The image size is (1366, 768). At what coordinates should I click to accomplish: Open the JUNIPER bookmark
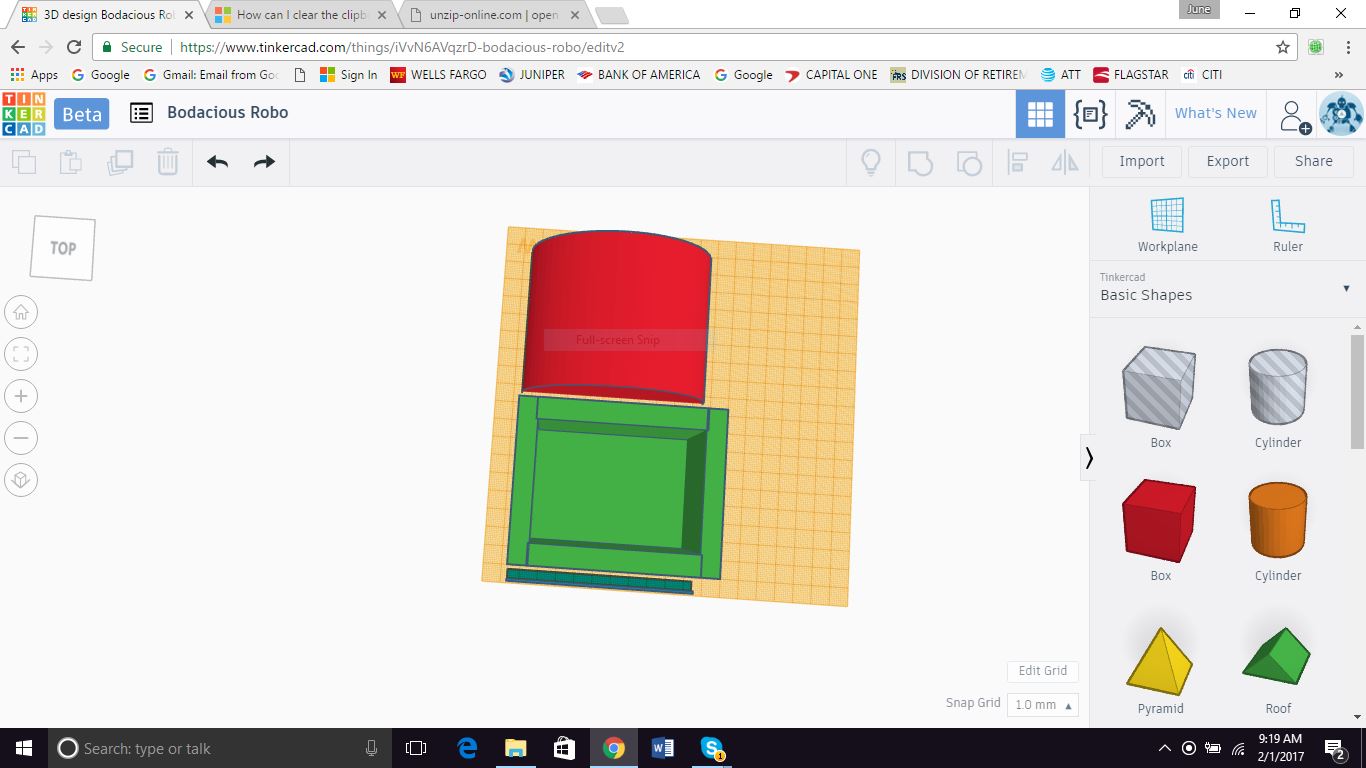point(531,75)
